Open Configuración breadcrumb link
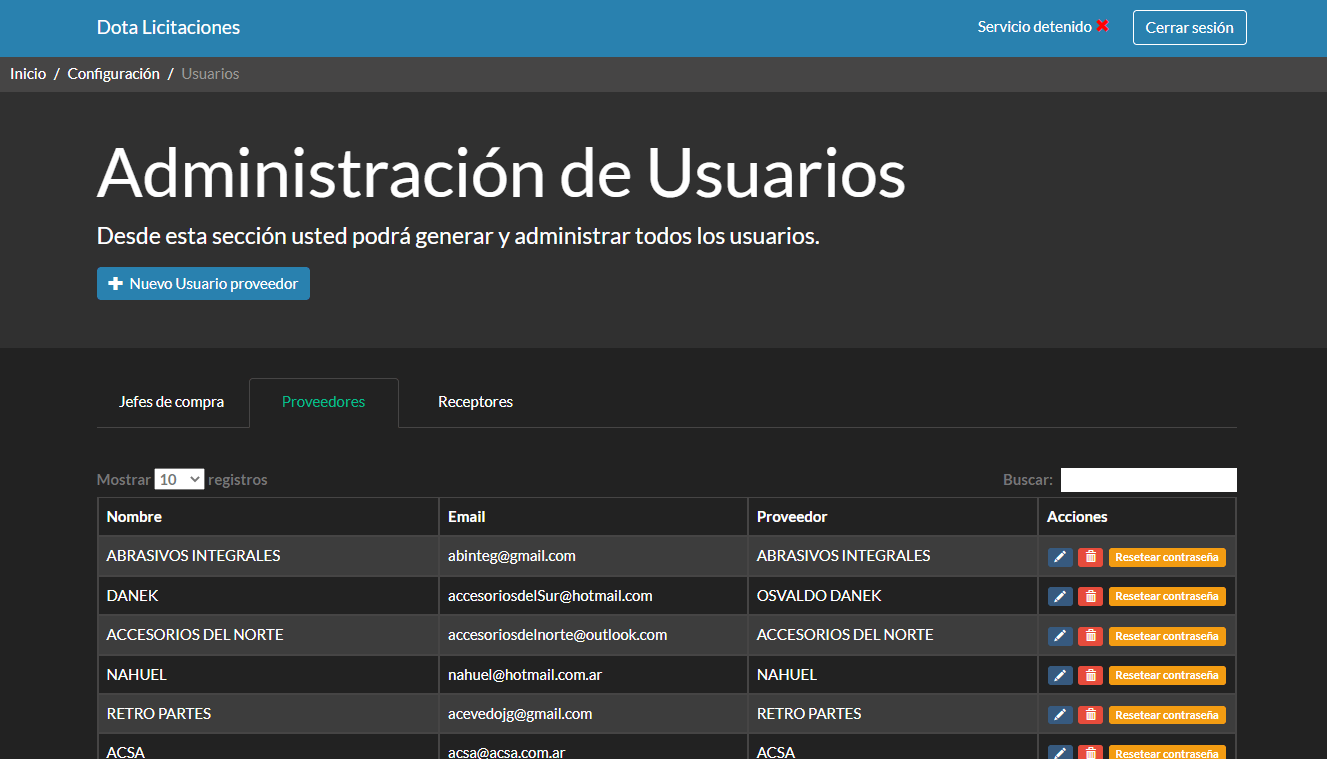The width and height of the screenshot is (1327, 759). tap(113, 74)
